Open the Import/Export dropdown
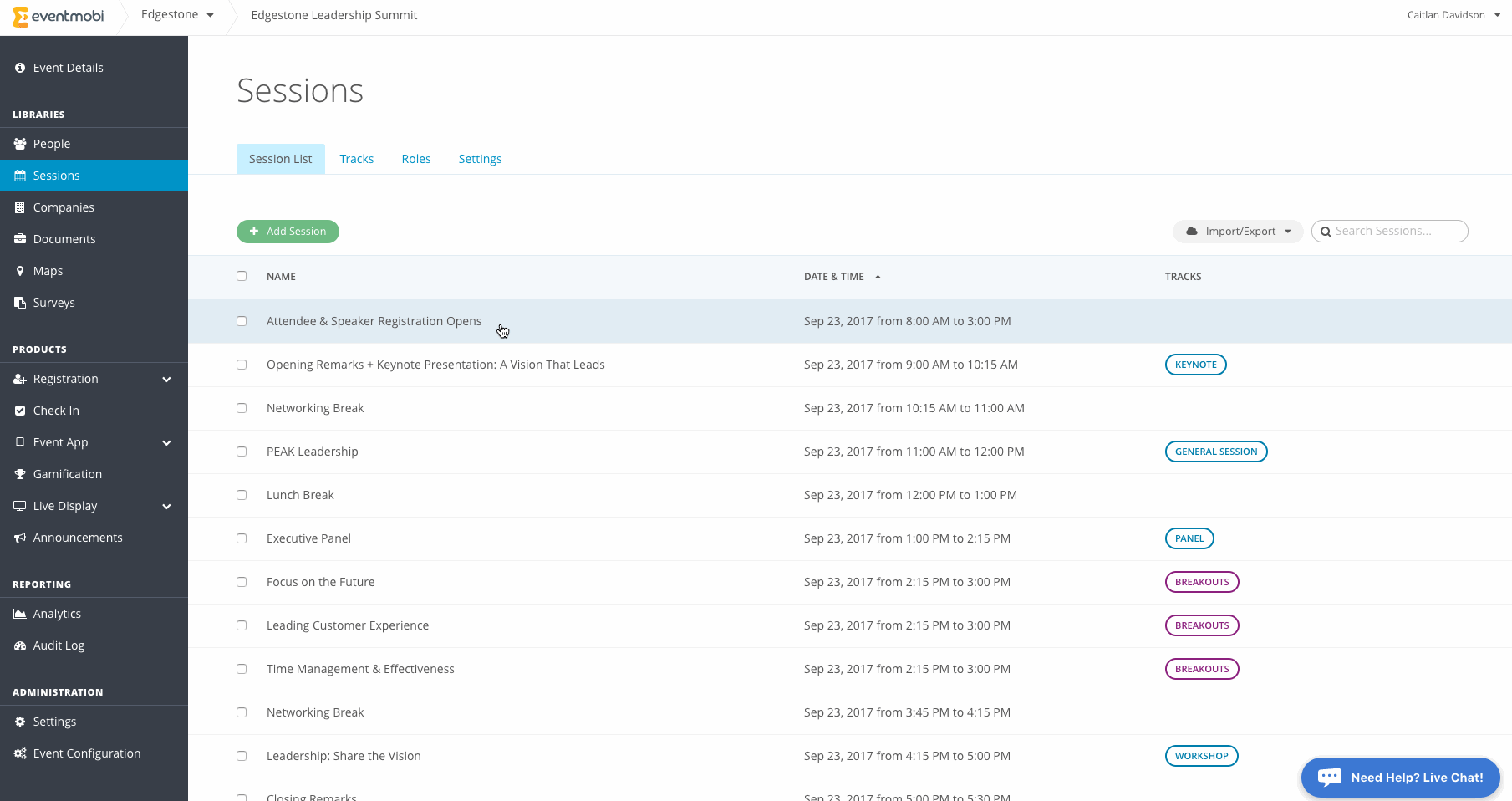The image size is (1512, 801). point(1238,232)
